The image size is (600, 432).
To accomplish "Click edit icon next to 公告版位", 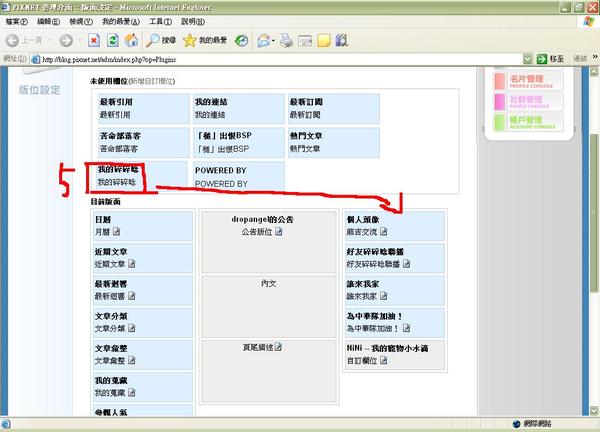I will pyautogui.click(x=279, y=231).
